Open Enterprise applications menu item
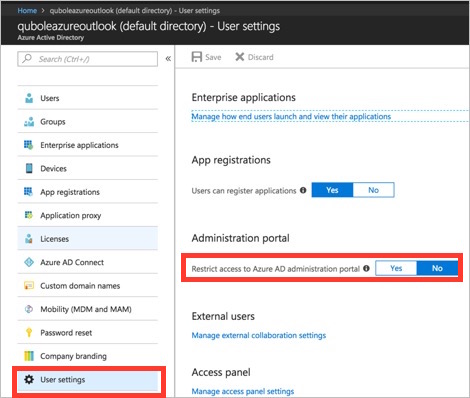This screenshot has height=398, width=470. 88,145
